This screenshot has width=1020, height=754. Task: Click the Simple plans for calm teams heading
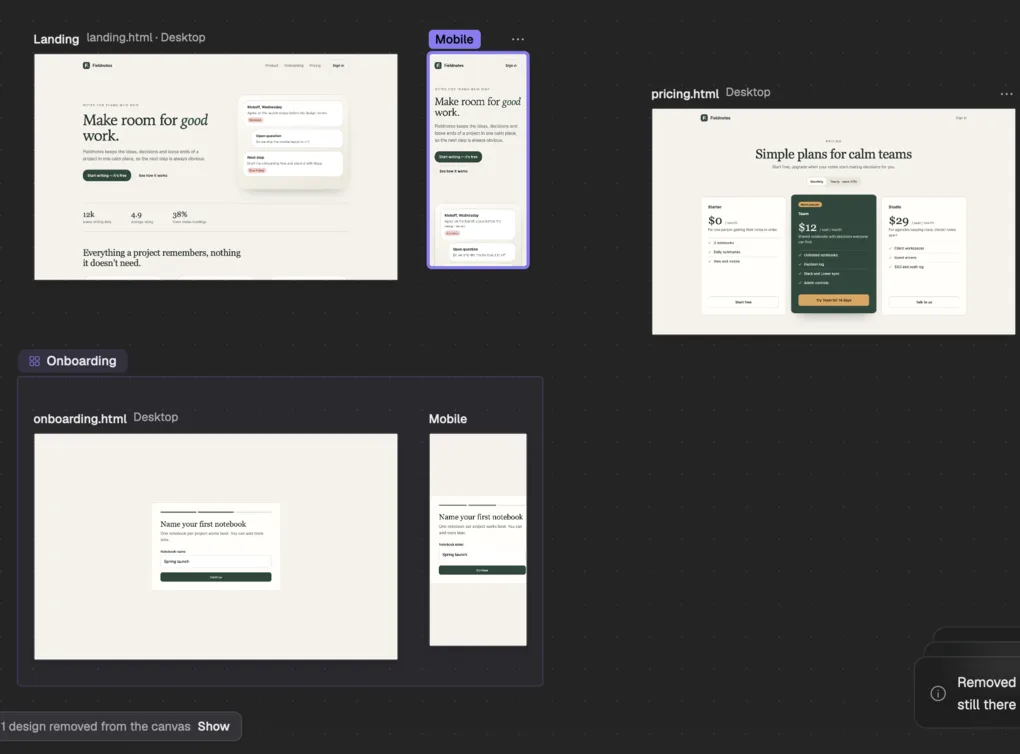[x=833, y=154]
